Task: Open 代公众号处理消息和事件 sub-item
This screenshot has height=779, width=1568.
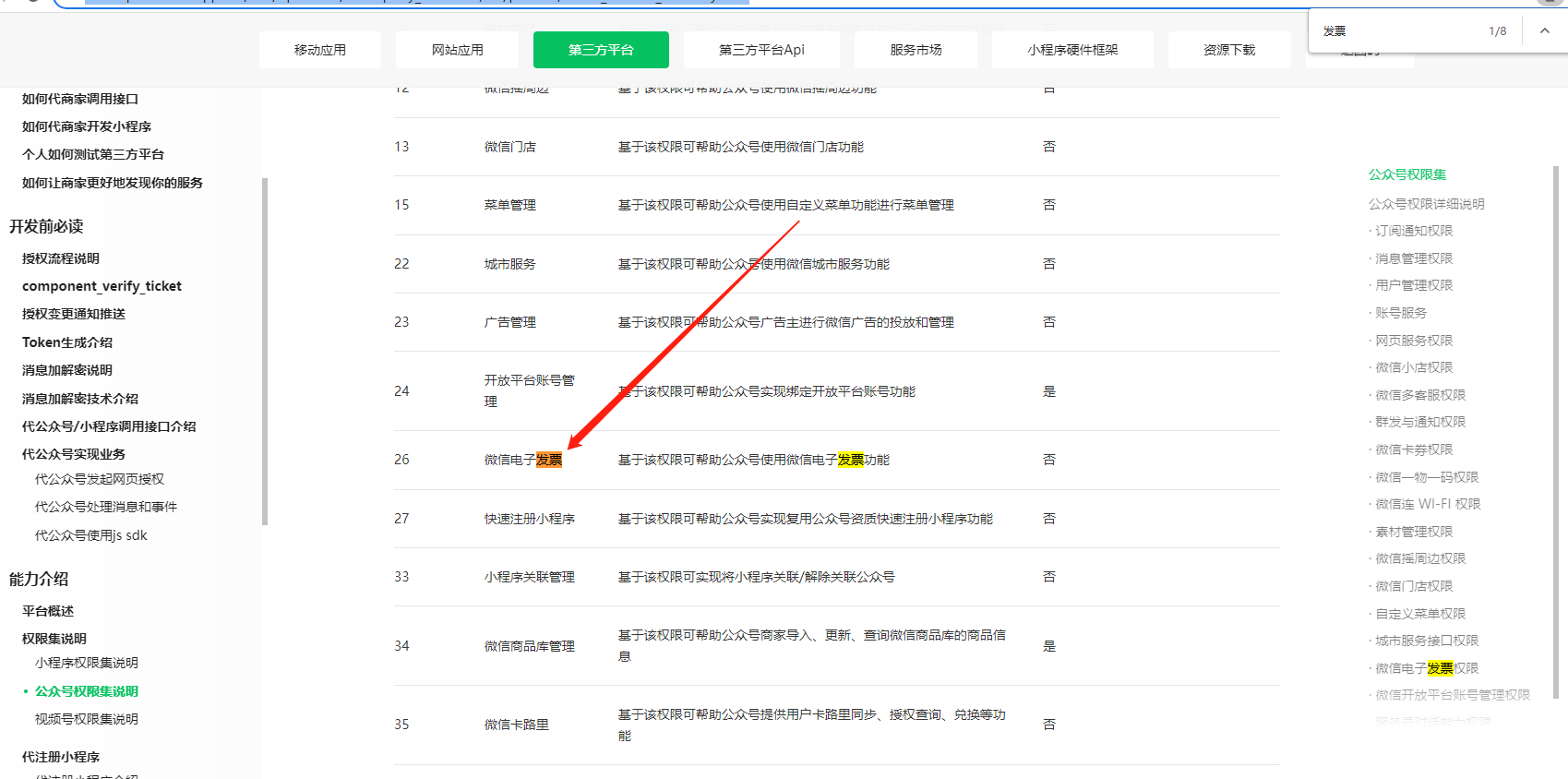Action: pyautogui.click(x=106, y=507)
